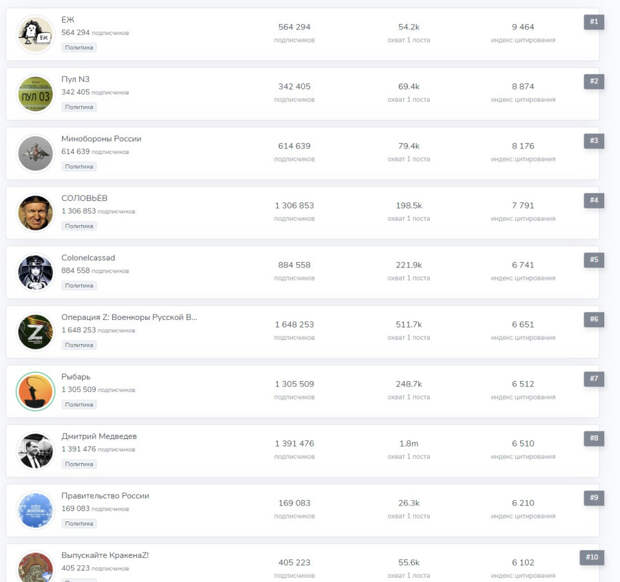Click the 9 464 citation index value
This screenshot has height=582, width=620.
(523, 27)
